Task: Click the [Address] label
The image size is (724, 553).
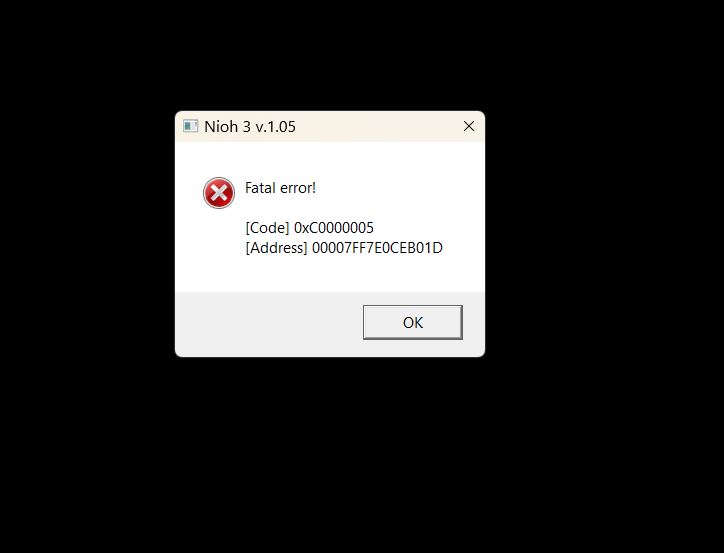Action: click(276, 248)
